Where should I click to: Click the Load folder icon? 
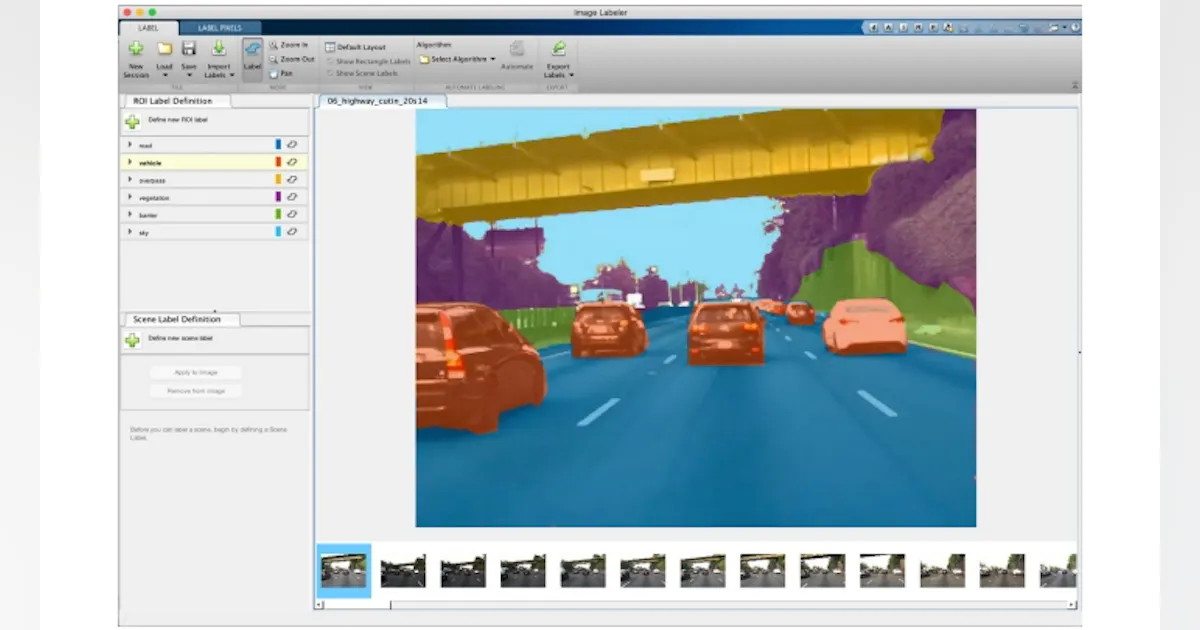[x=164, y=48]
